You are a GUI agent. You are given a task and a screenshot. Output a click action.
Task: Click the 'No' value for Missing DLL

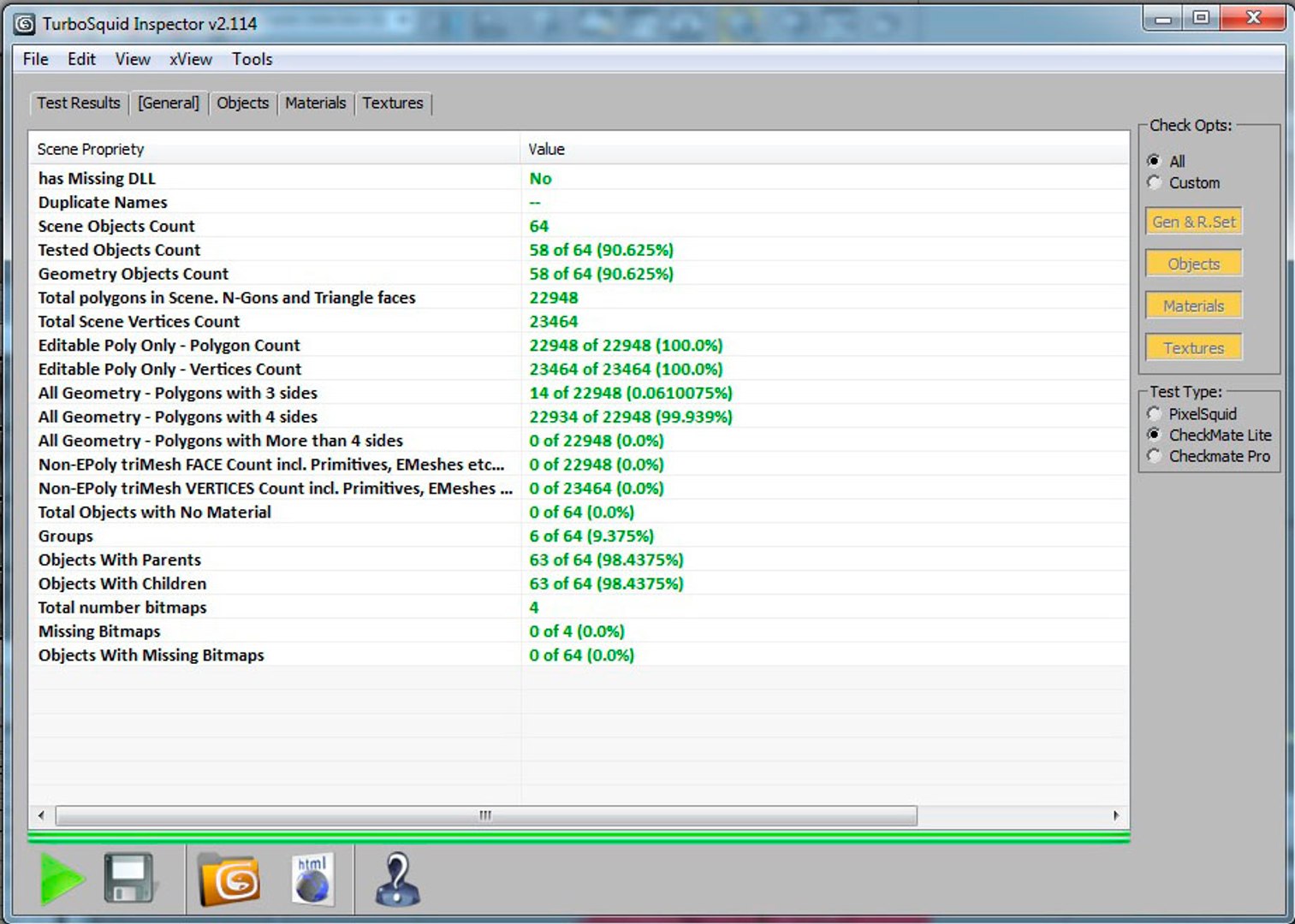540,178
